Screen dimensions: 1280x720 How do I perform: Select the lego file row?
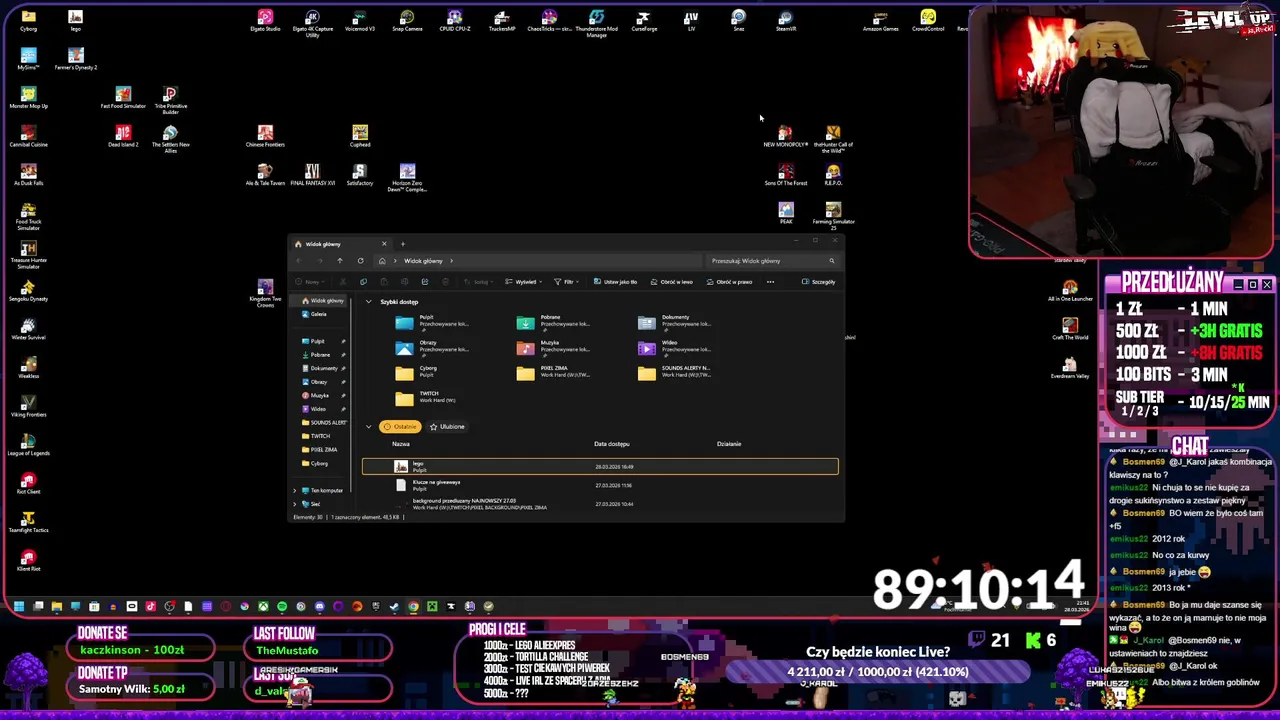(600, 467)
